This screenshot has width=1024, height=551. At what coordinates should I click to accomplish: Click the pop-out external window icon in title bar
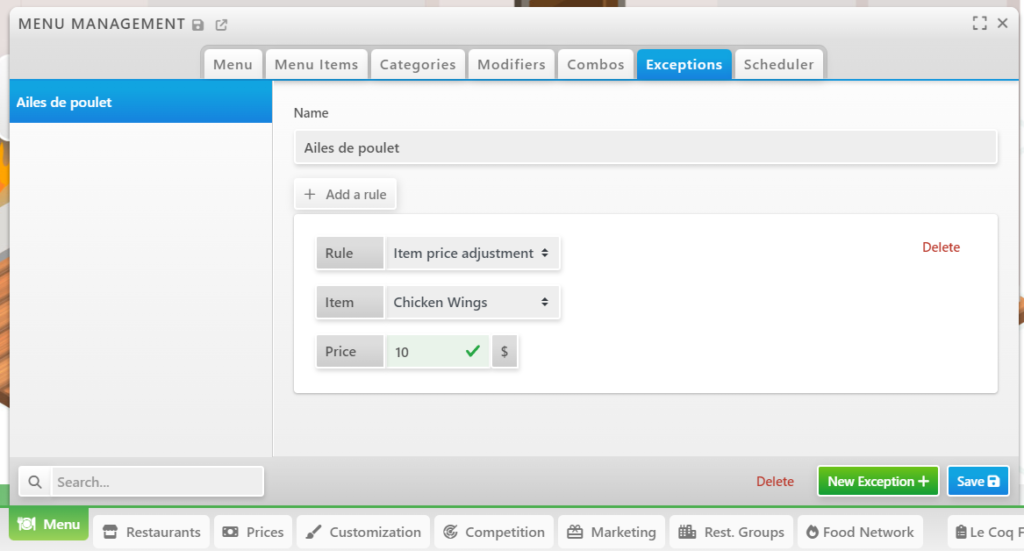221,24
